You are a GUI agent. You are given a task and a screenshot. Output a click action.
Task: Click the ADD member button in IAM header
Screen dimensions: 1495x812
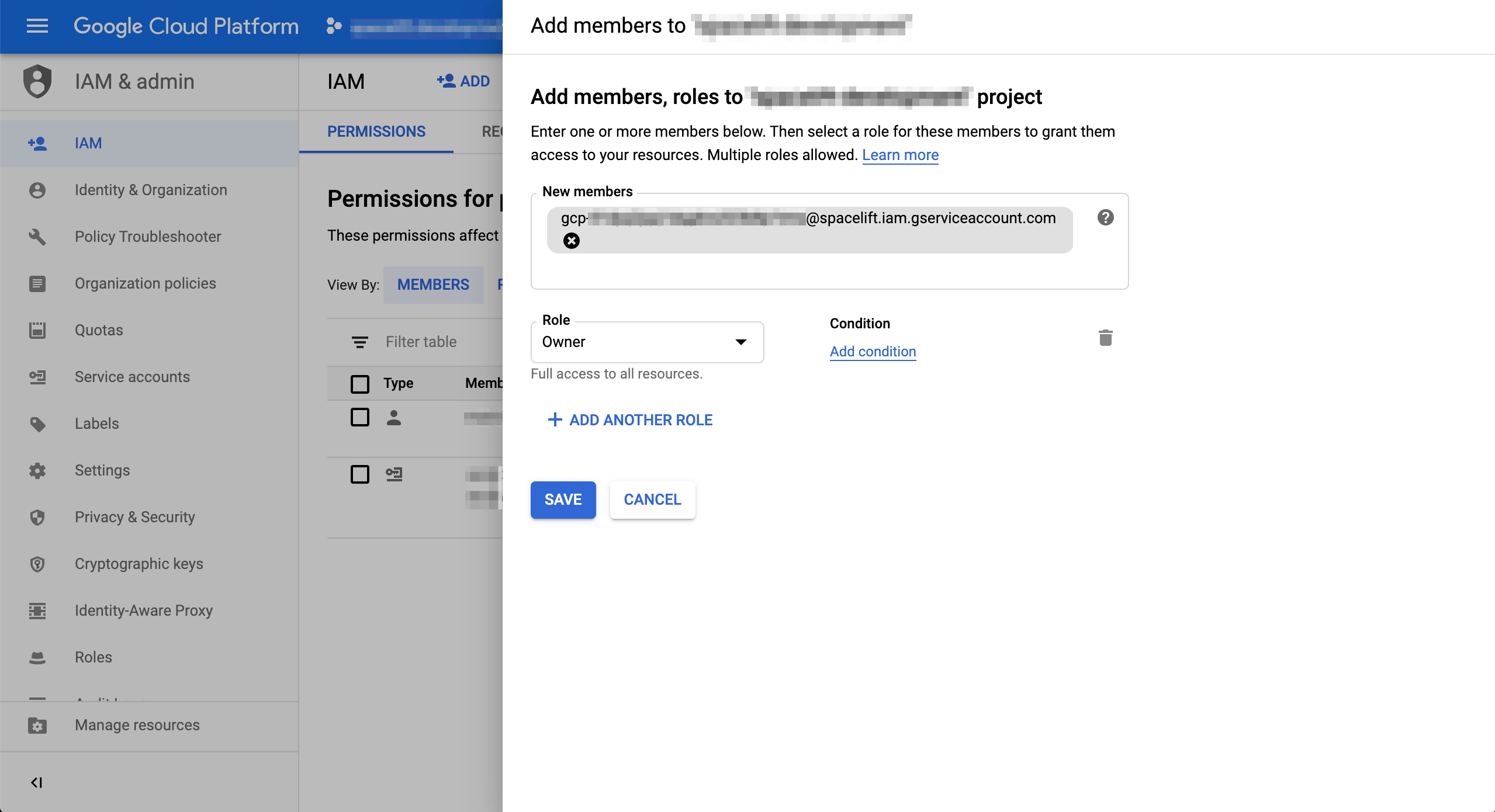click(x=463, y=81)
